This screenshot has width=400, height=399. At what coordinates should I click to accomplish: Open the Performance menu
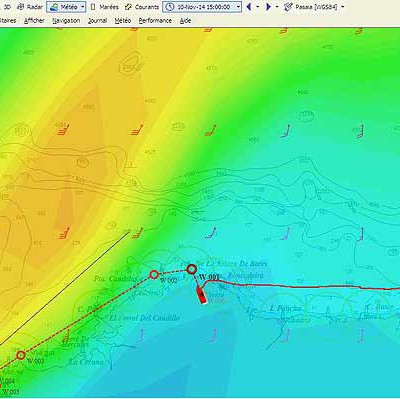coord(155,21)
